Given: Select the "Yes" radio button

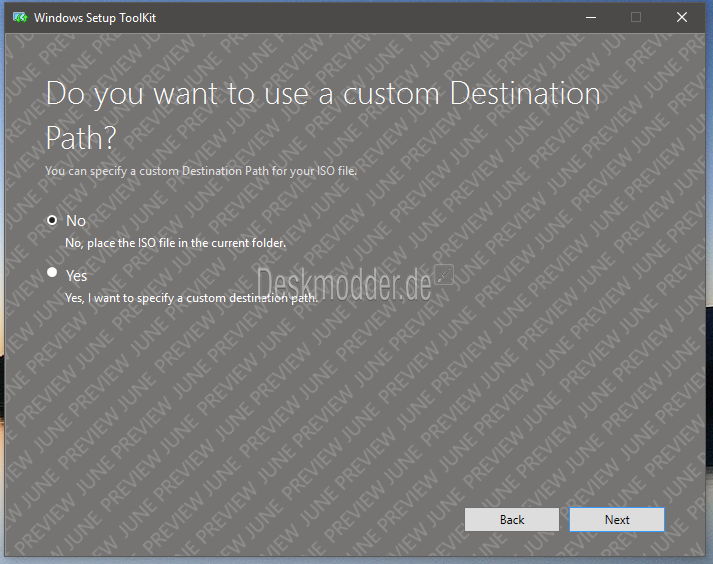Looking at the screenshot, I should tap(52, 272).
